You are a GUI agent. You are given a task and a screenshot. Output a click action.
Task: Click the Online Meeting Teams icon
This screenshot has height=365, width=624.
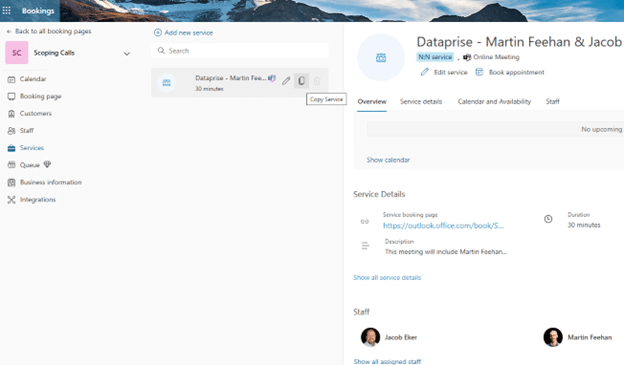[467, 57]
